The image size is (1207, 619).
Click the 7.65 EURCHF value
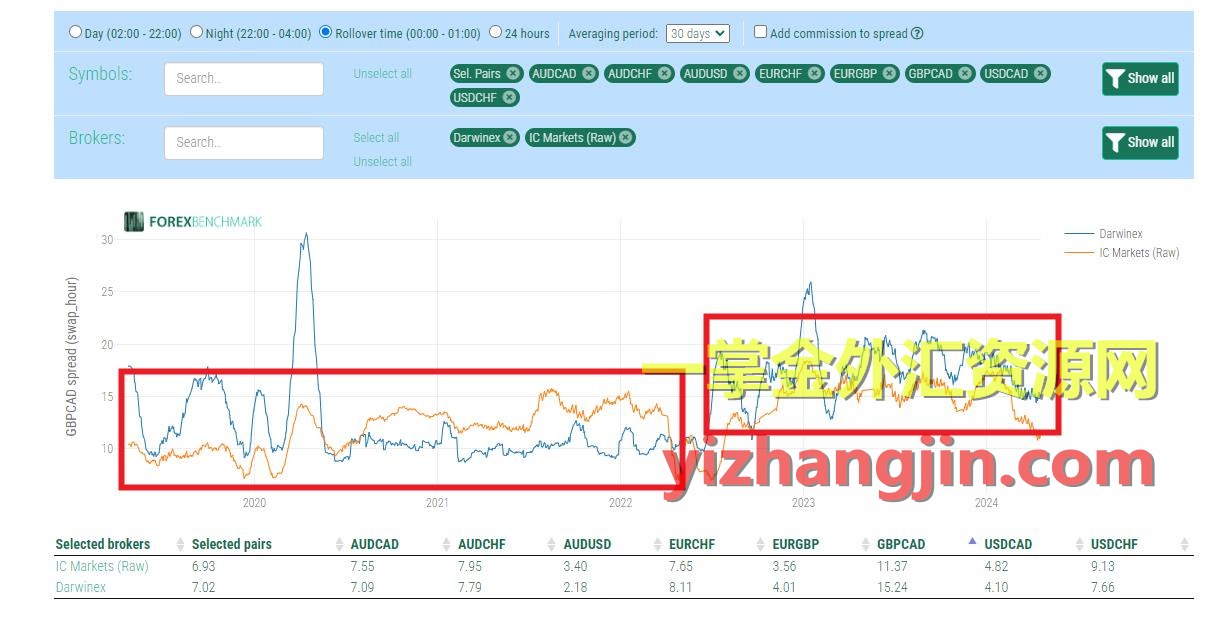(680, 566)
